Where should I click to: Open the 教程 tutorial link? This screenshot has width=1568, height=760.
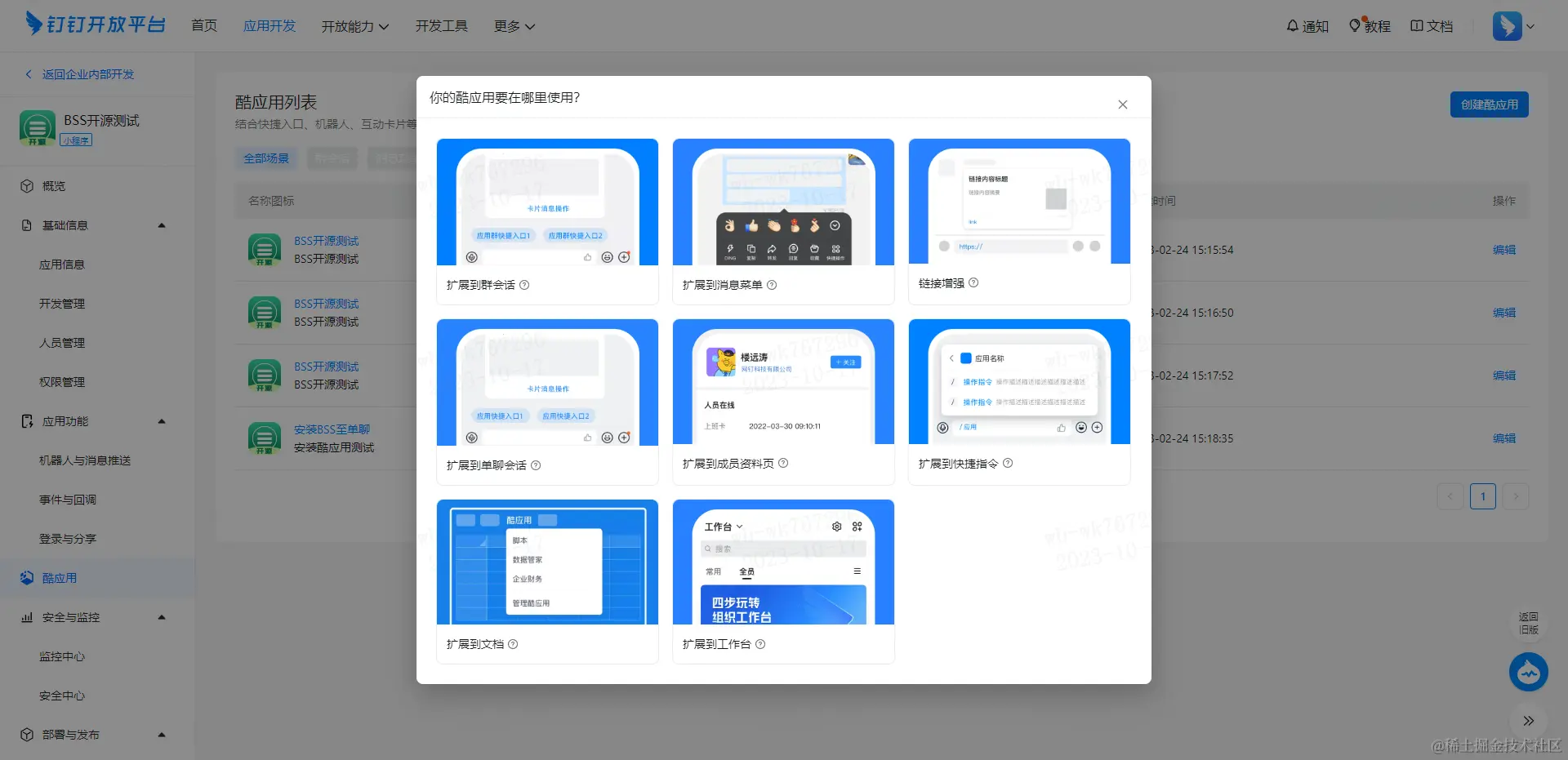click(x=1370, y=26)
